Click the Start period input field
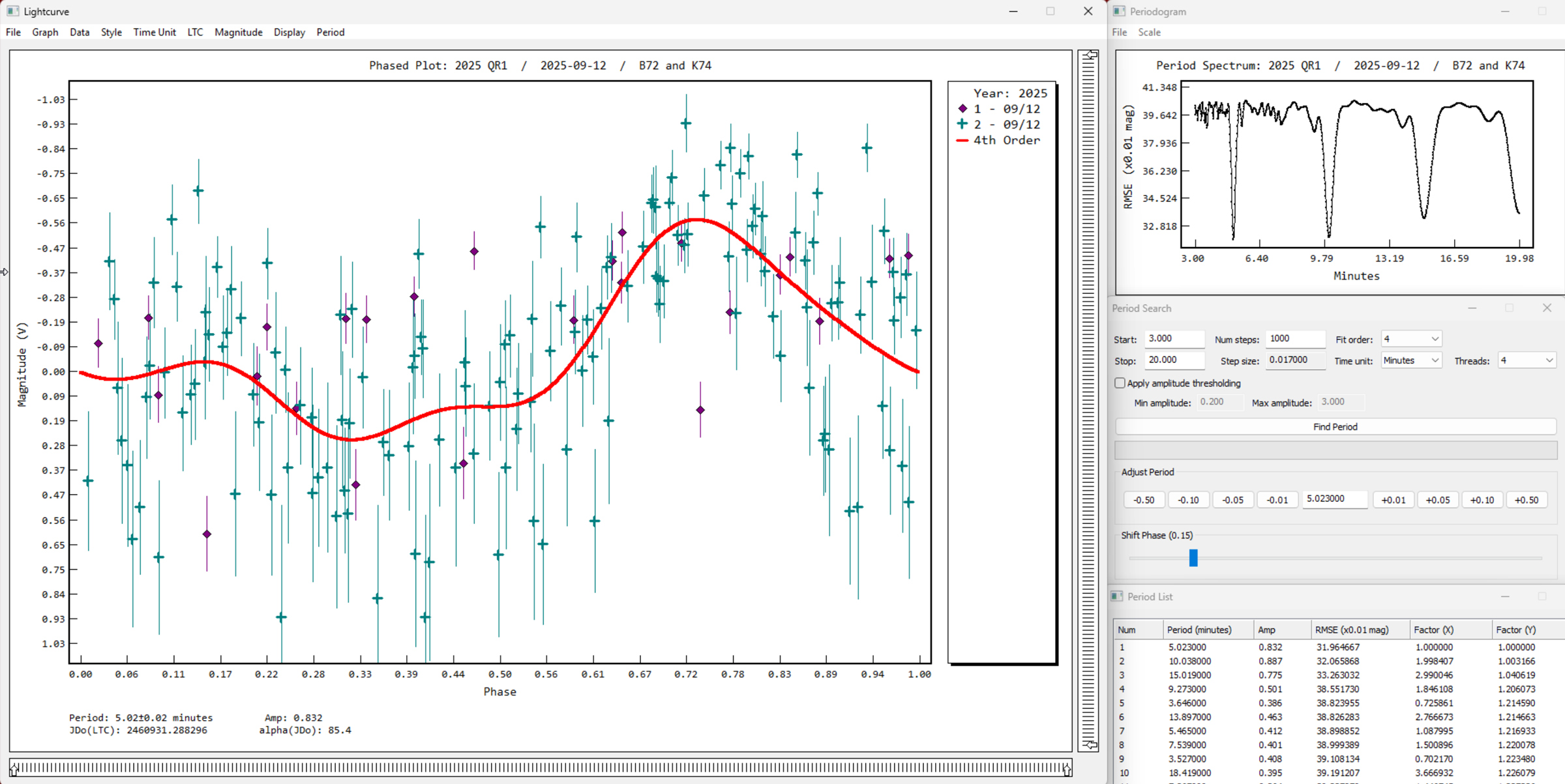Image resolution: width=1565 pixels, height=784 pixels. pos(1174,339)
